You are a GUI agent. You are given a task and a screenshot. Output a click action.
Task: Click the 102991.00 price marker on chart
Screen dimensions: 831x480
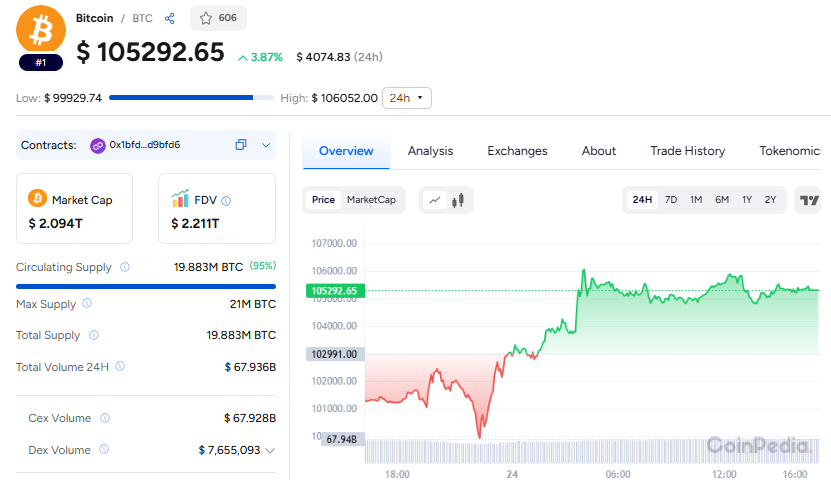(335, 354)
